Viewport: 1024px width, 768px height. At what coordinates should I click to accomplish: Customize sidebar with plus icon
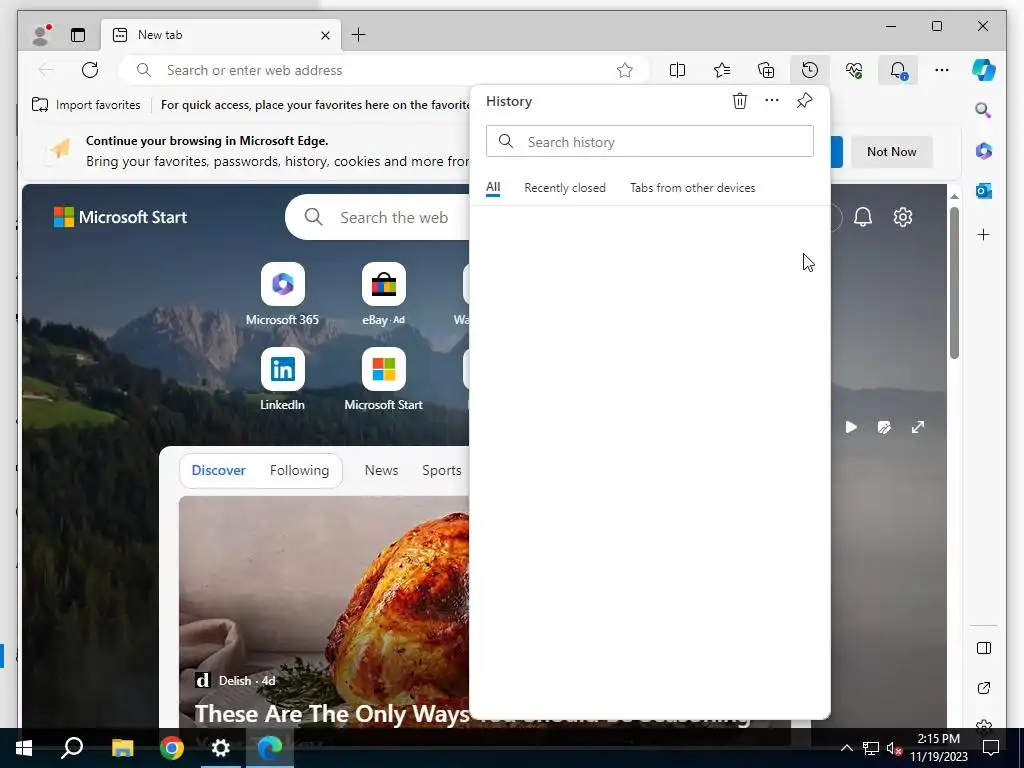pyautogui.click(x=984, y=234)
